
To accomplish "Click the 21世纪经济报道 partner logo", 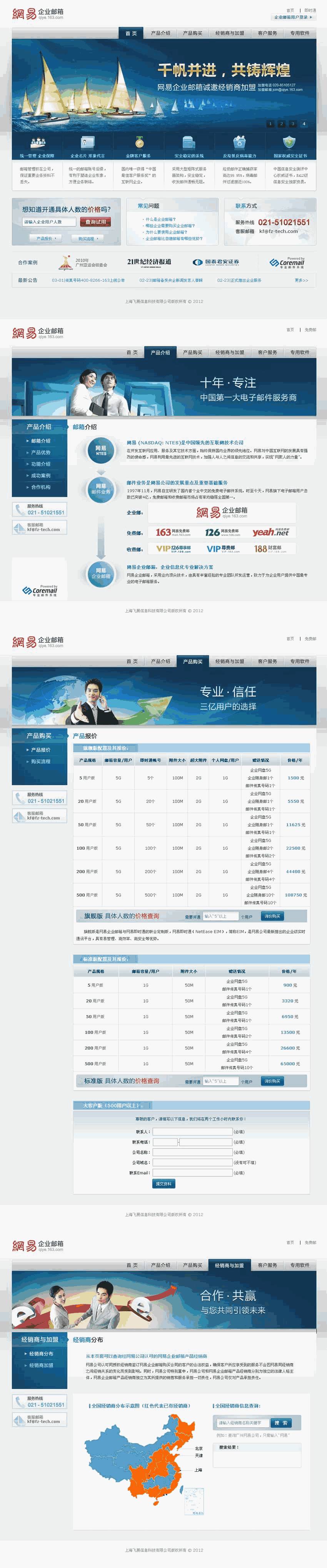I will (149, 262).
